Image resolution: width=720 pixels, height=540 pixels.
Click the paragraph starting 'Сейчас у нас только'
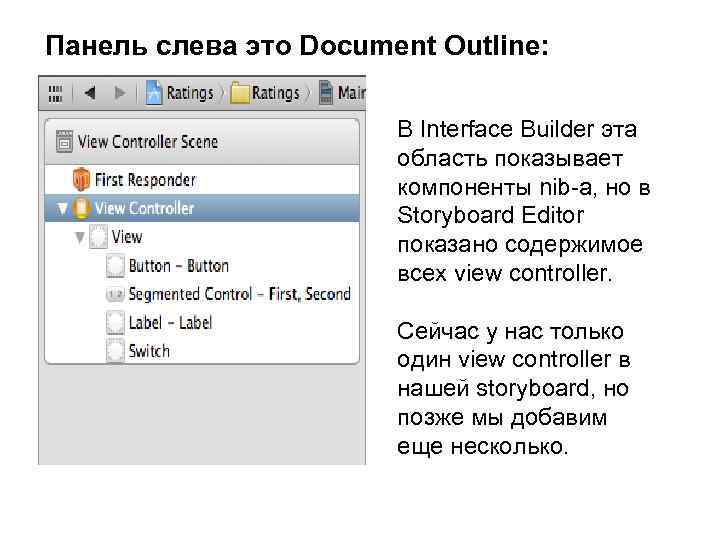514,388
